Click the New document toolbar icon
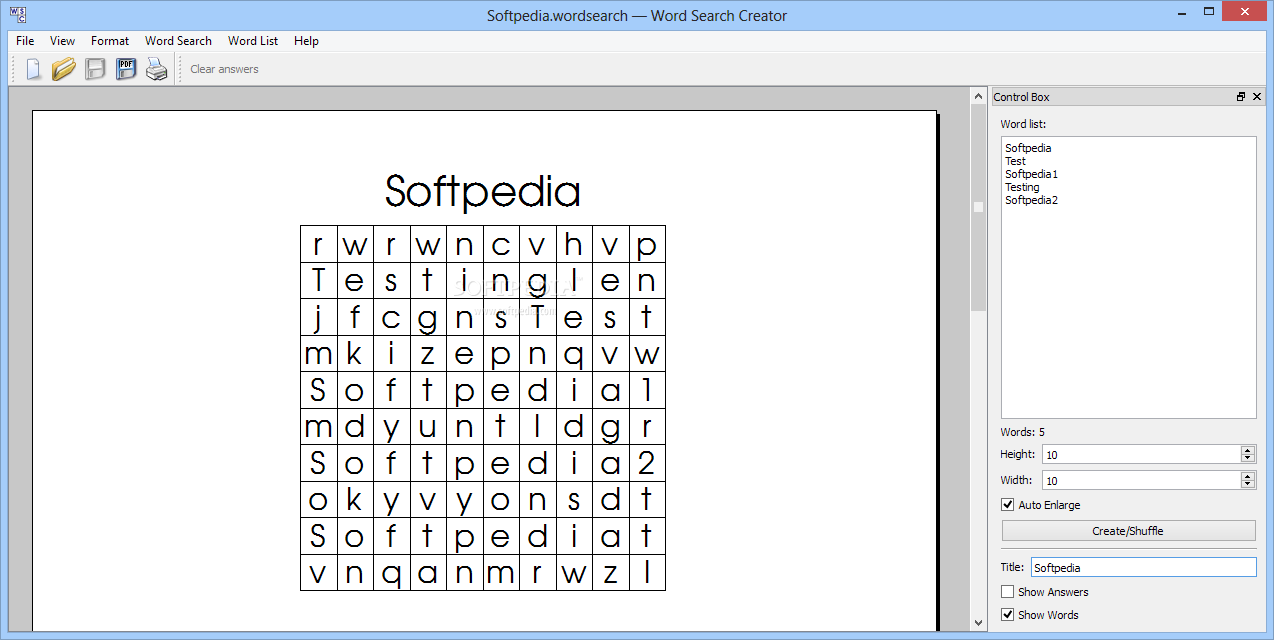The height and width of the screenshot is (640, 1274). pos(33,69)
